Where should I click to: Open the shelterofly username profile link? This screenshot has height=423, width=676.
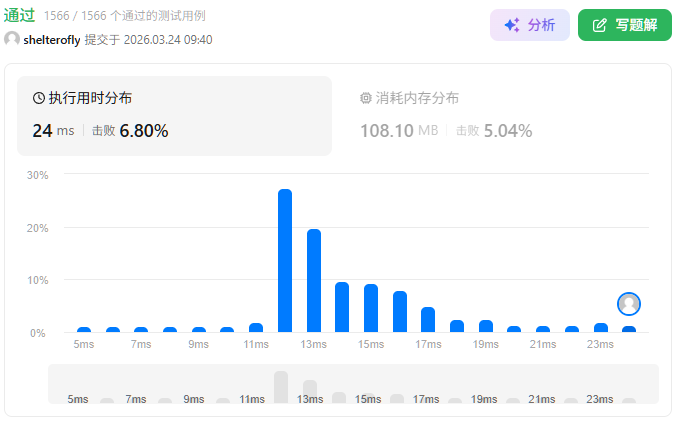point(51,40)
